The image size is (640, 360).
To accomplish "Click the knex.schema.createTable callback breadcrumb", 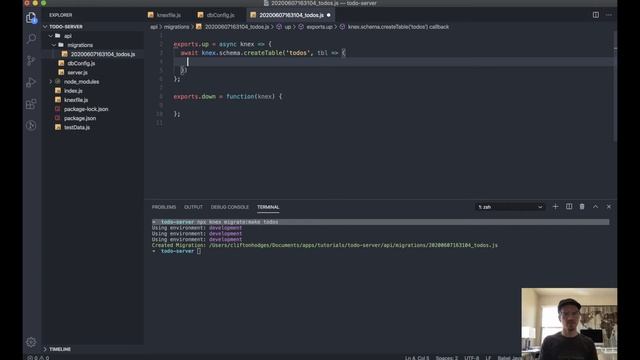I will 398,27.
